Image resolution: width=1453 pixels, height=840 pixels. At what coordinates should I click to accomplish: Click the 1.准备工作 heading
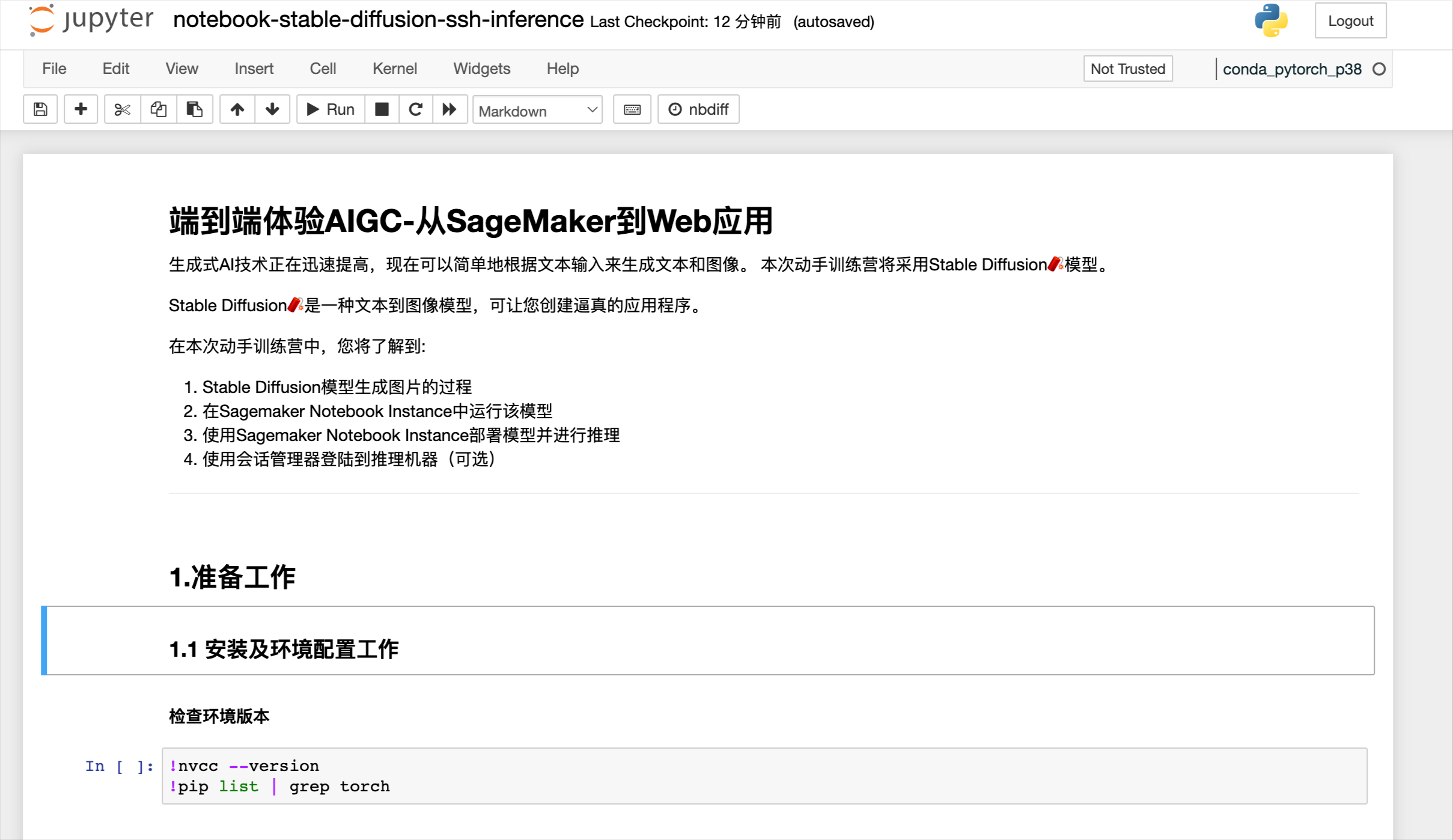pos(233,577)
